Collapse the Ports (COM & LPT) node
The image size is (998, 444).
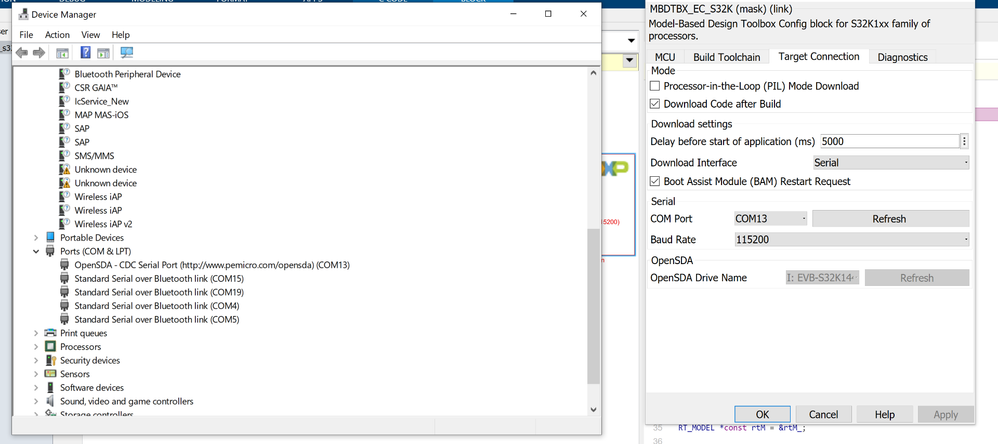[36, 251]
